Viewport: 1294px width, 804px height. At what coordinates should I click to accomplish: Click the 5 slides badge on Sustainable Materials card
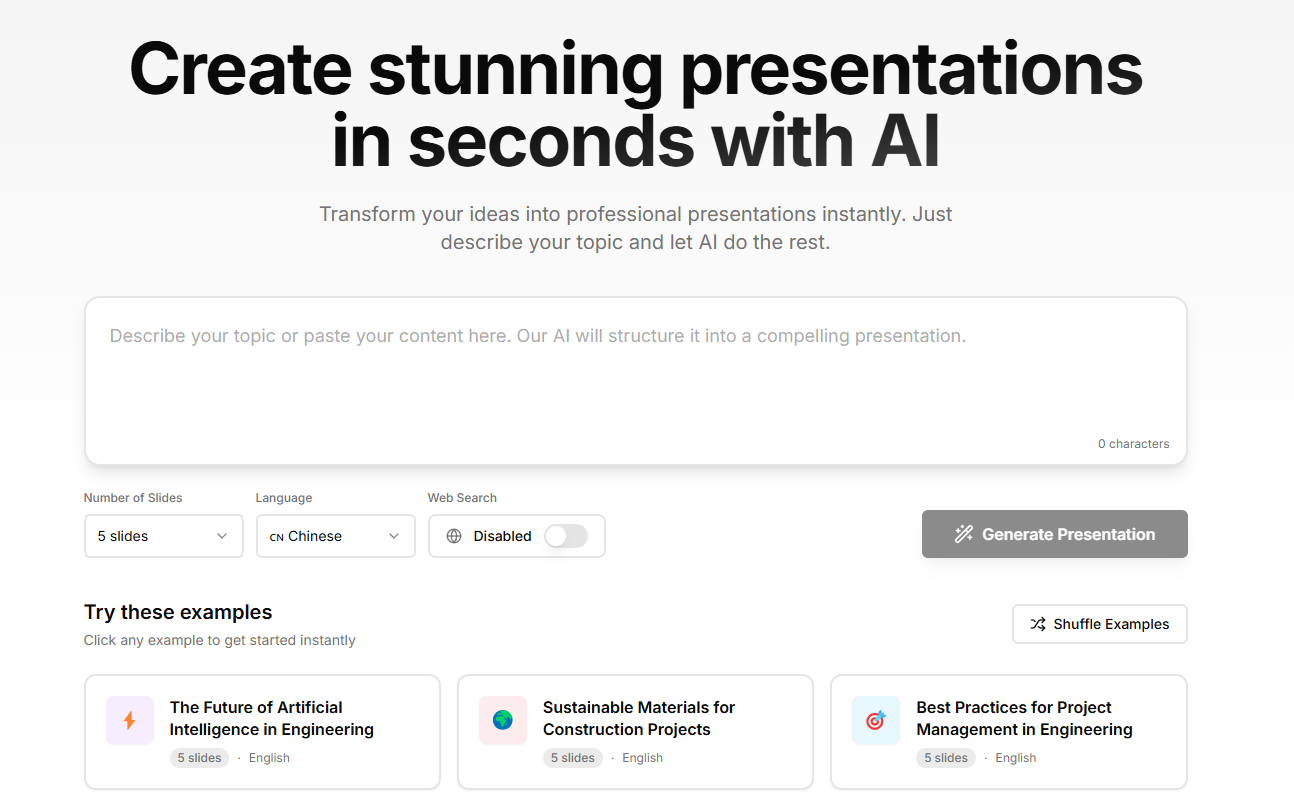572,758
